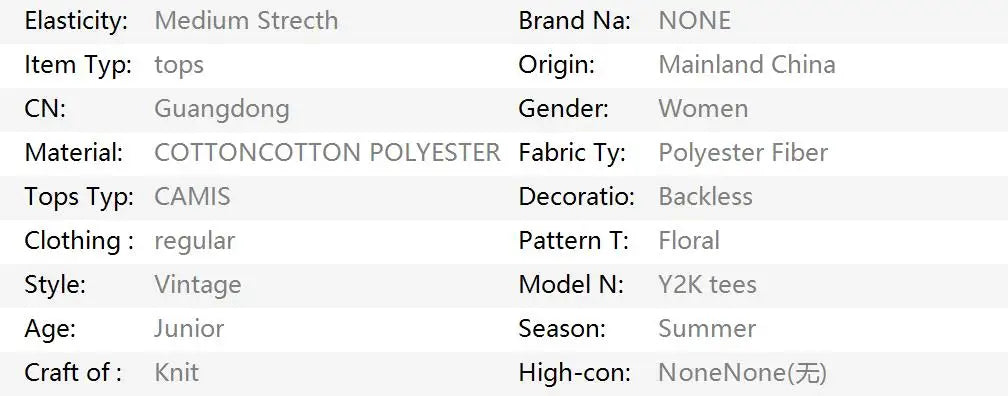Select the CAMIS tops type value

(x=192, y=196)
